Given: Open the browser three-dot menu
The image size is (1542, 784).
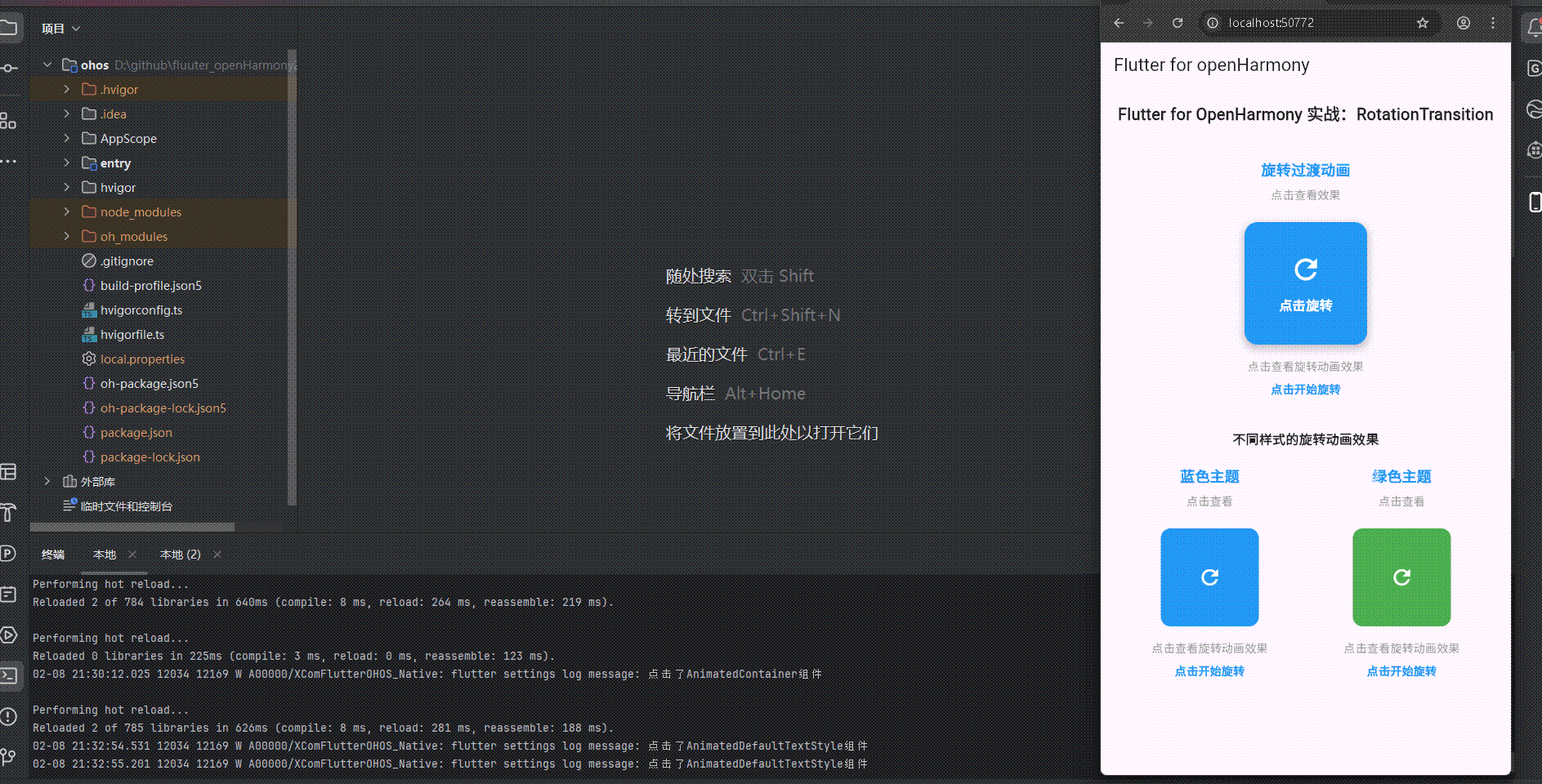Looking at the screenshot, I should [1493, 23].
